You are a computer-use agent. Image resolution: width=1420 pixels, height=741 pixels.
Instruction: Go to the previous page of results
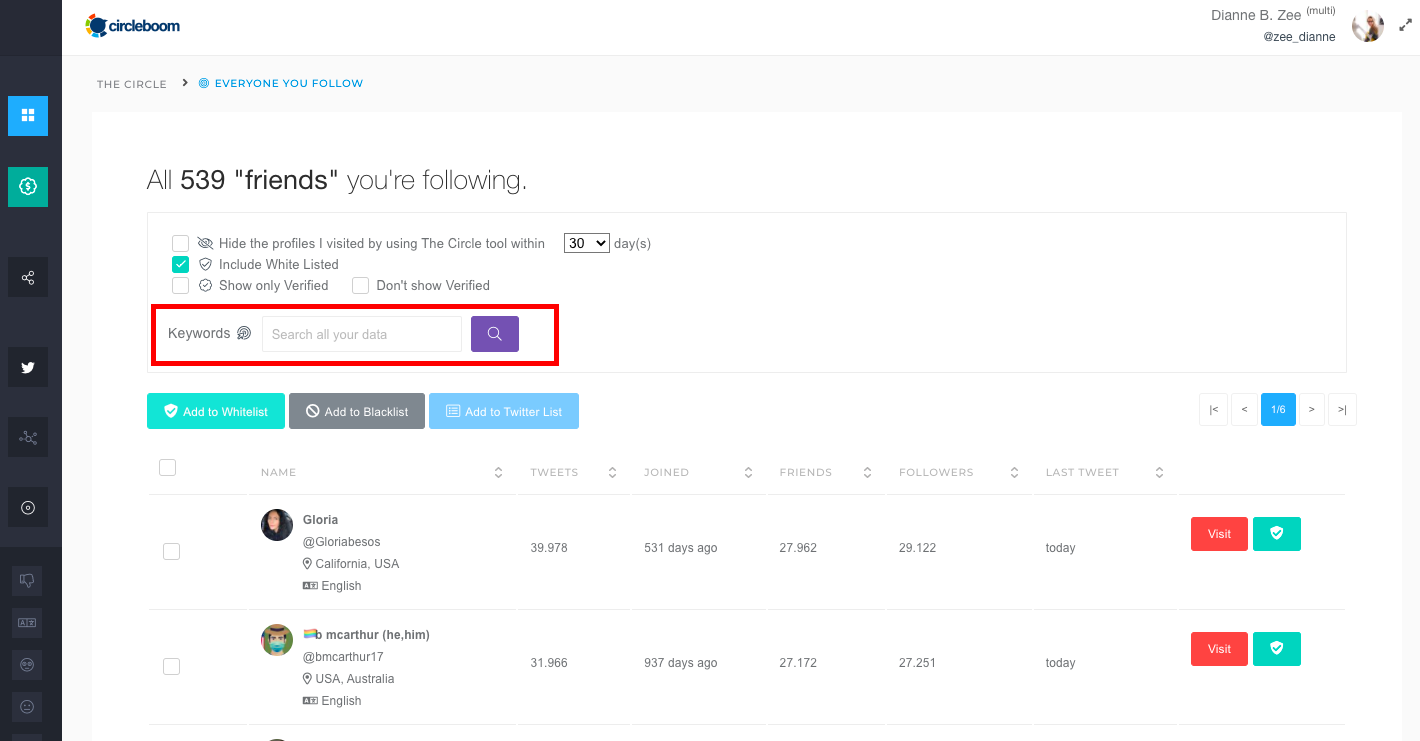coord(1245,410)
